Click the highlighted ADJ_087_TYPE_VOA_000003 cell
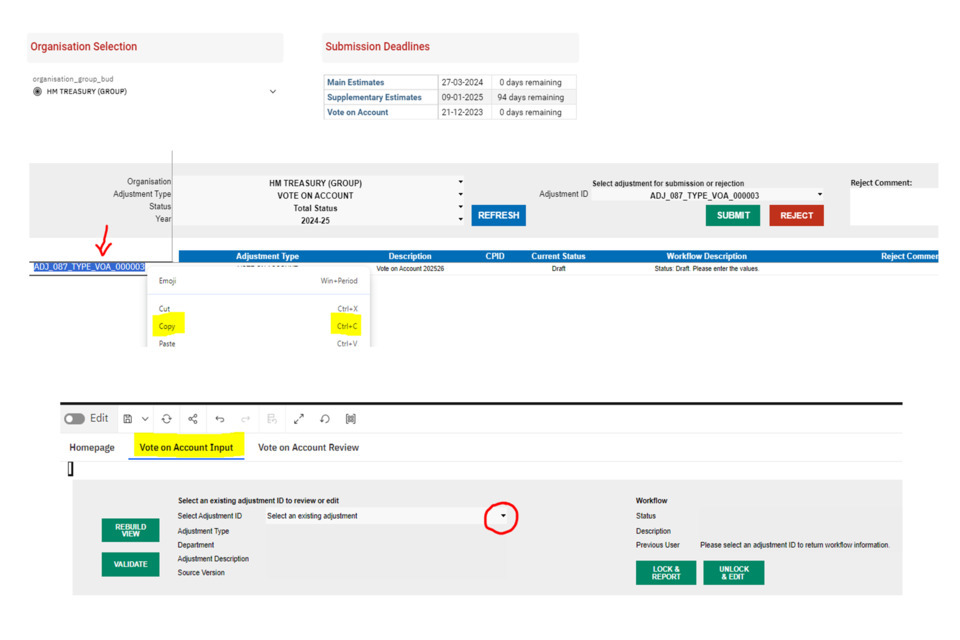The height and width of the screenshot is (640, 960). click(x=88, y=267)
